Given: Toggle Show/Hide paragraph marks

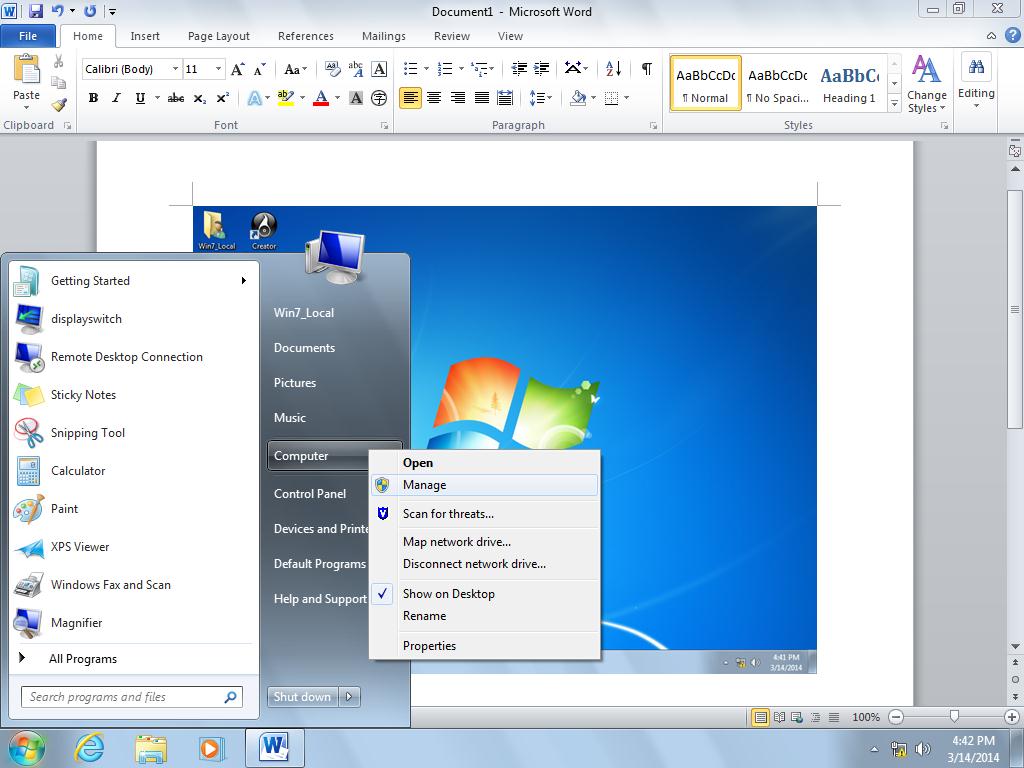Looking at the screenshot, I should click(x=647, y=69).
